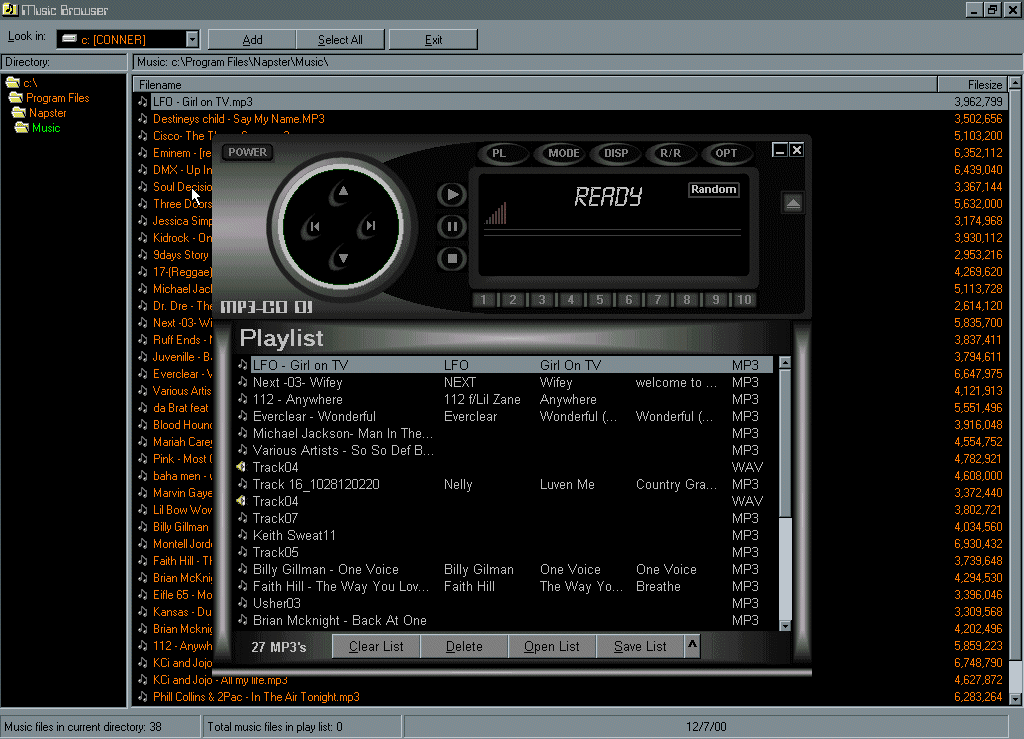Stop playback with the stop button
The image size is (1024, 739).
click(451, 259)
